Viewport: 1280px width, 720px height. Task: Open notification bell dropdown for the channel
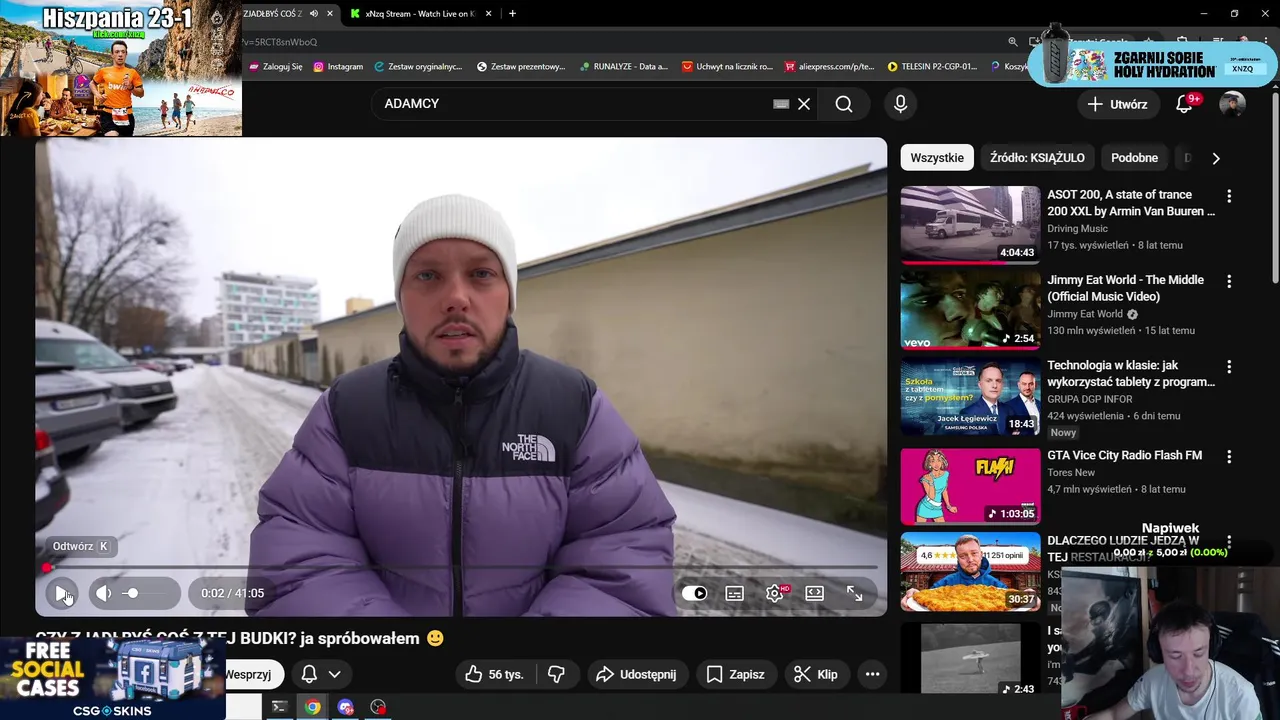[321, 674]
